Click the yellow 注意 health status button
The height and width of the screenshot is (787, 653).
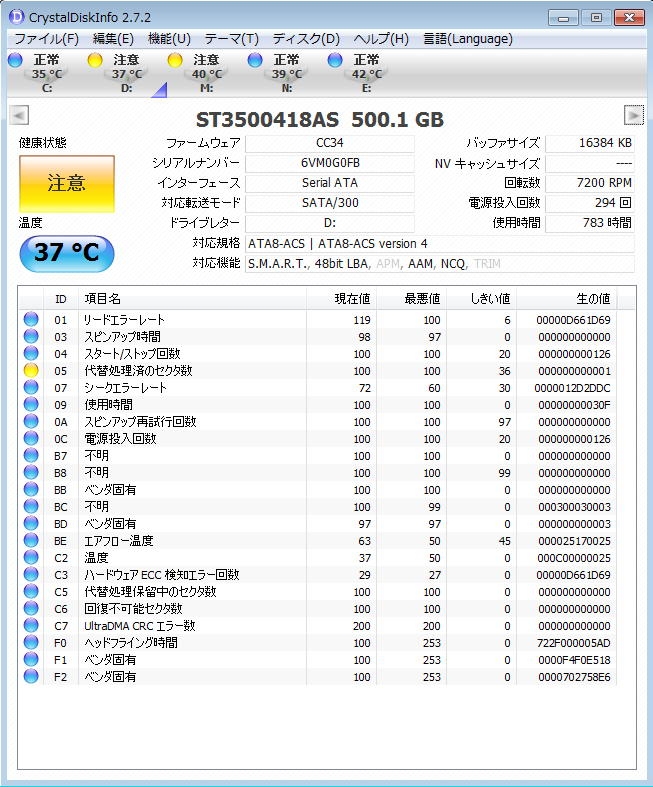(x=67, y=184)
